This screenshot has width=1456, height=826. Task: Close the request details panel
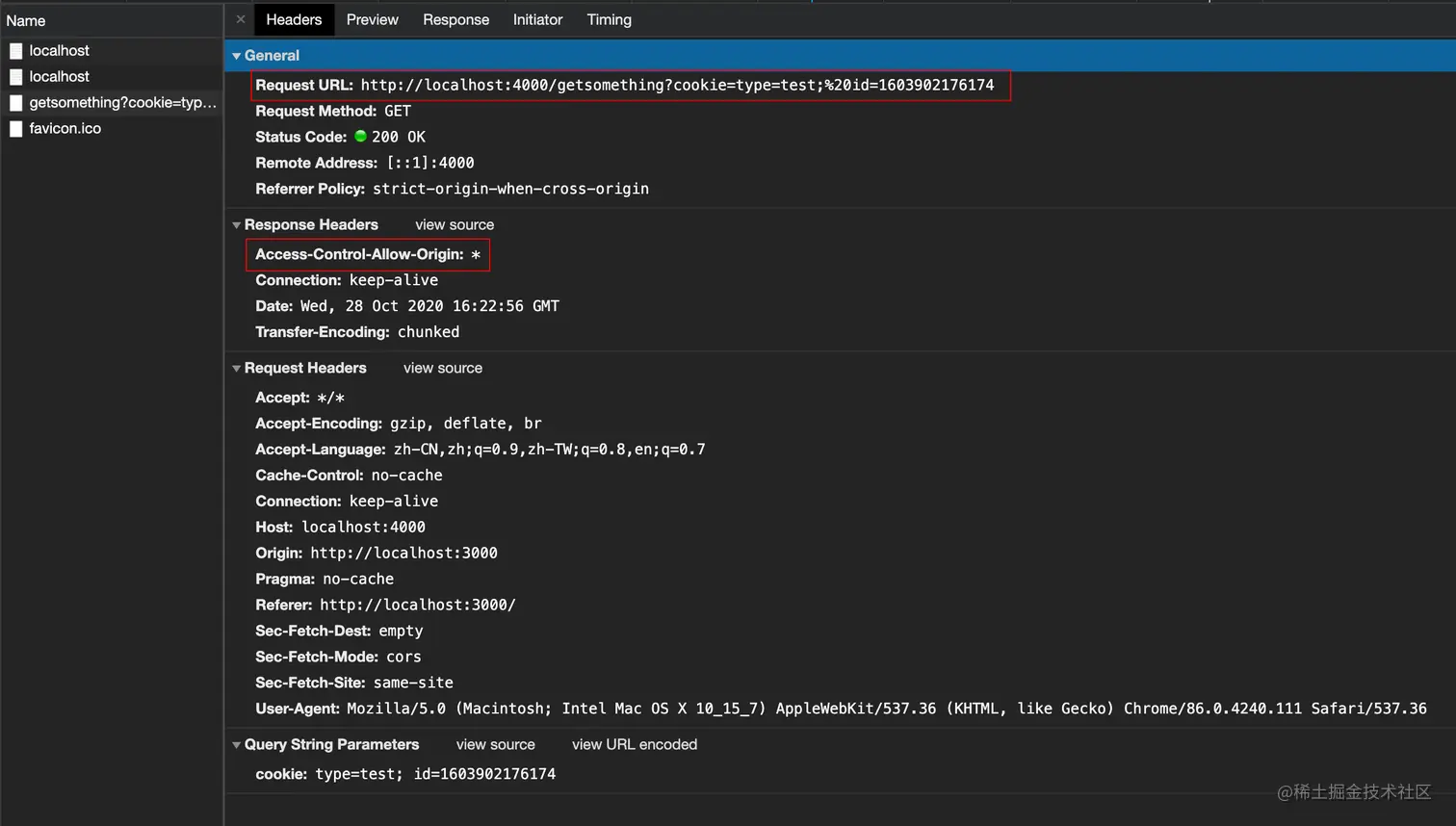click(x=241, y=19)
